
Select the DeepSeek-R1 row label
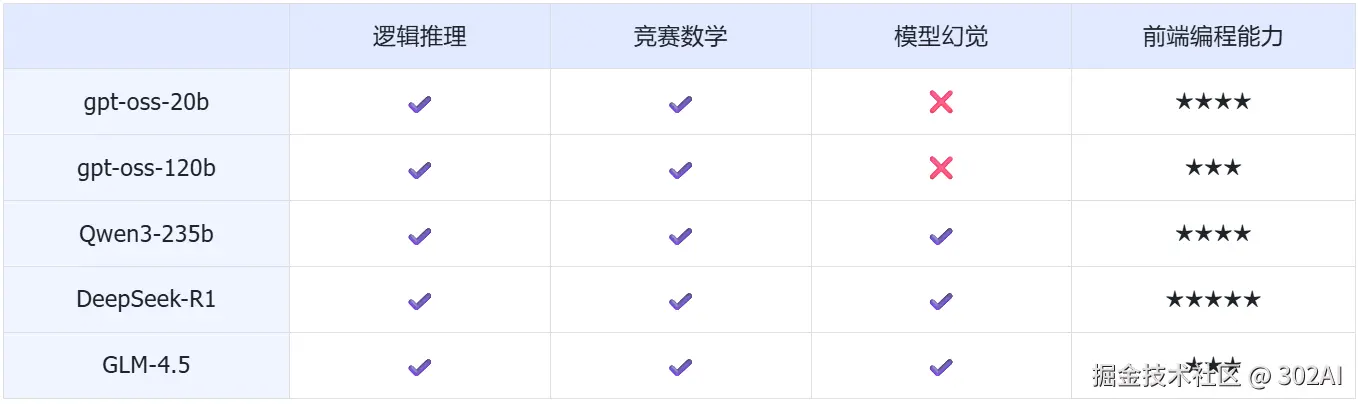(146, 300)
